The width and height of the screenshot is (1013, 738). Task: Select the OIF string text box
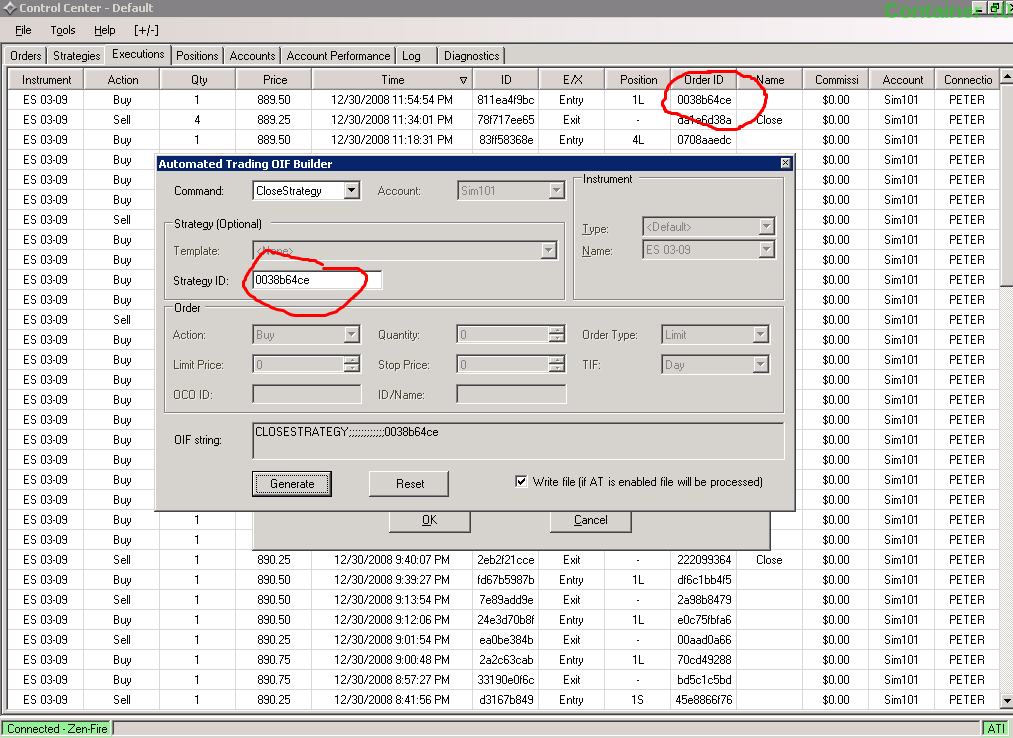(x=517, y=440)
